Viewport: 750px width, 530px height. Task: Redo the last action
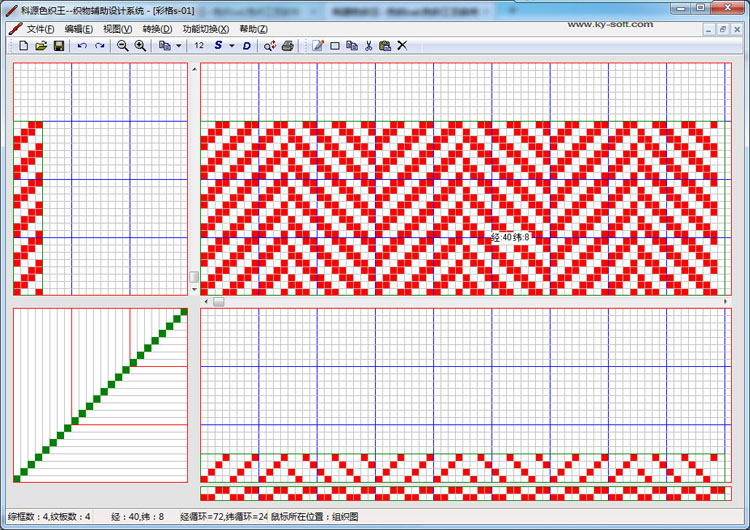(99, 46)
